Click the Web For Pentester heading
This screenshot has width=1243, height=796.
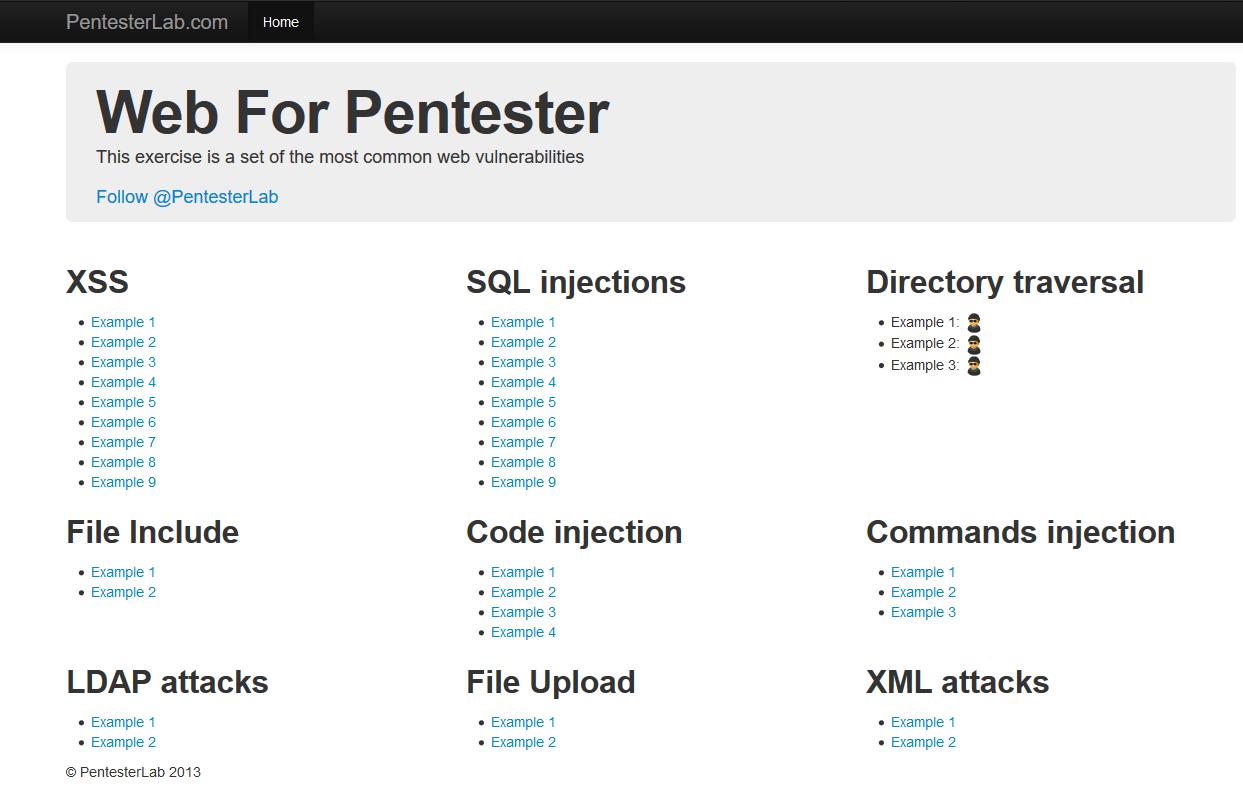click(x=352, y=112)
